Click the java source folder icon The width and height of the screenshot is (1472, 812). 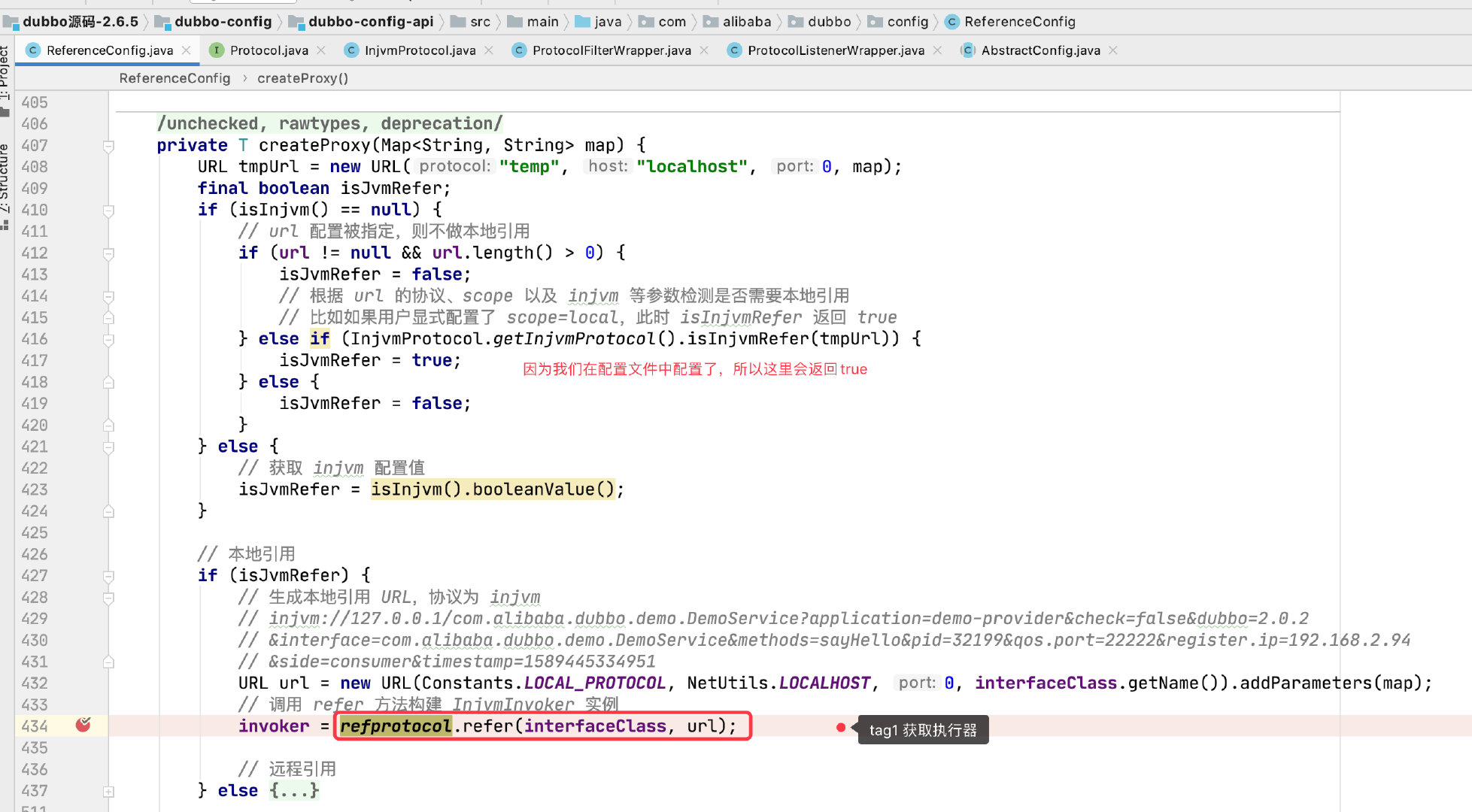click(x=582, y=22)
